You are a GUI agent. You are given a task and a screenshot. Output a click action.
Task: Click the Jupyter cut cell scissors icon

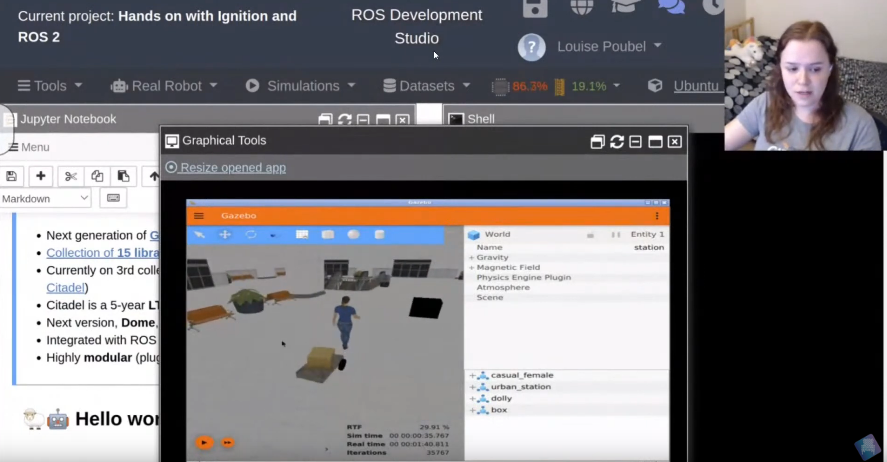(x=71, y=176)
